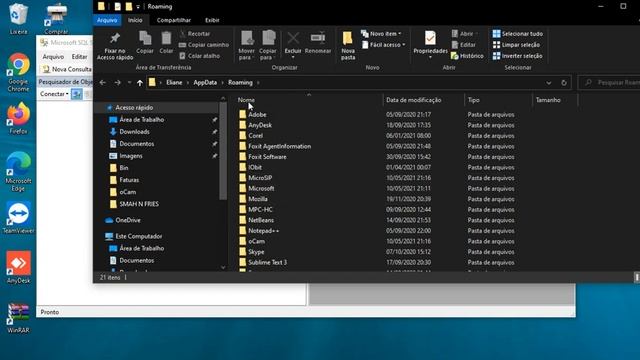Open Conectar dropdown in SQL Server window
The height and width of the screenshot is (360, 640).
click(x=54, y=94)
